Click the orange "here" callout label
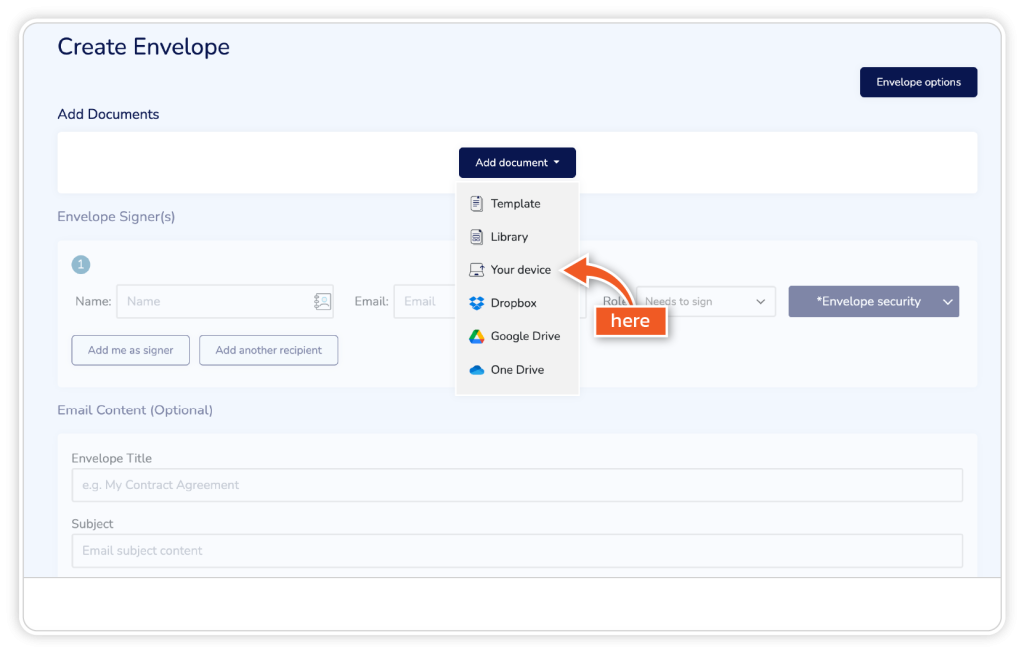This screenshot has width=1024, height=654. pyautogui.click(x=630, y=321)
